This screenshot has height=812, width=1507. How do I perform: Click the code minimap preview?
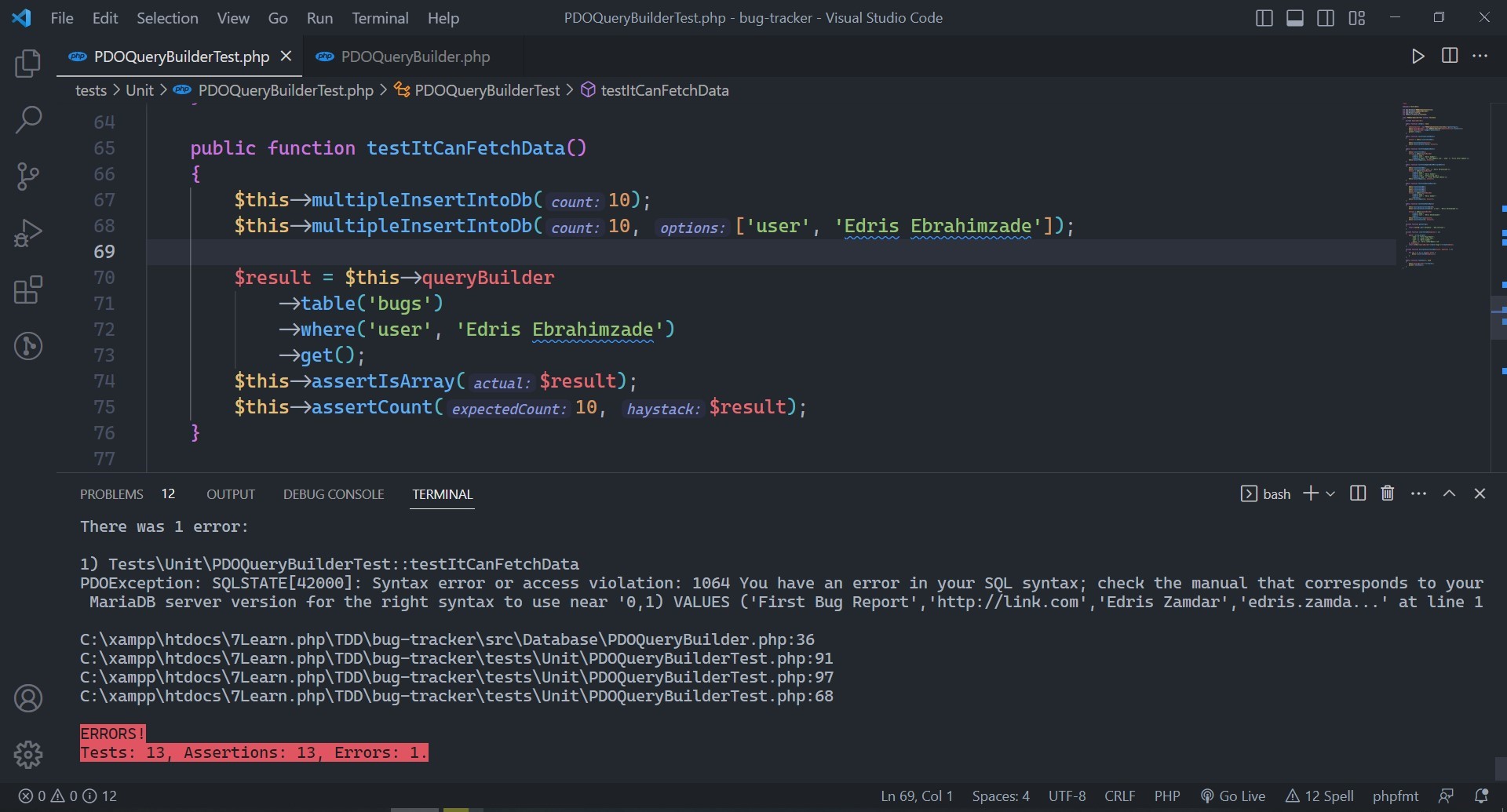point(1435,185)
